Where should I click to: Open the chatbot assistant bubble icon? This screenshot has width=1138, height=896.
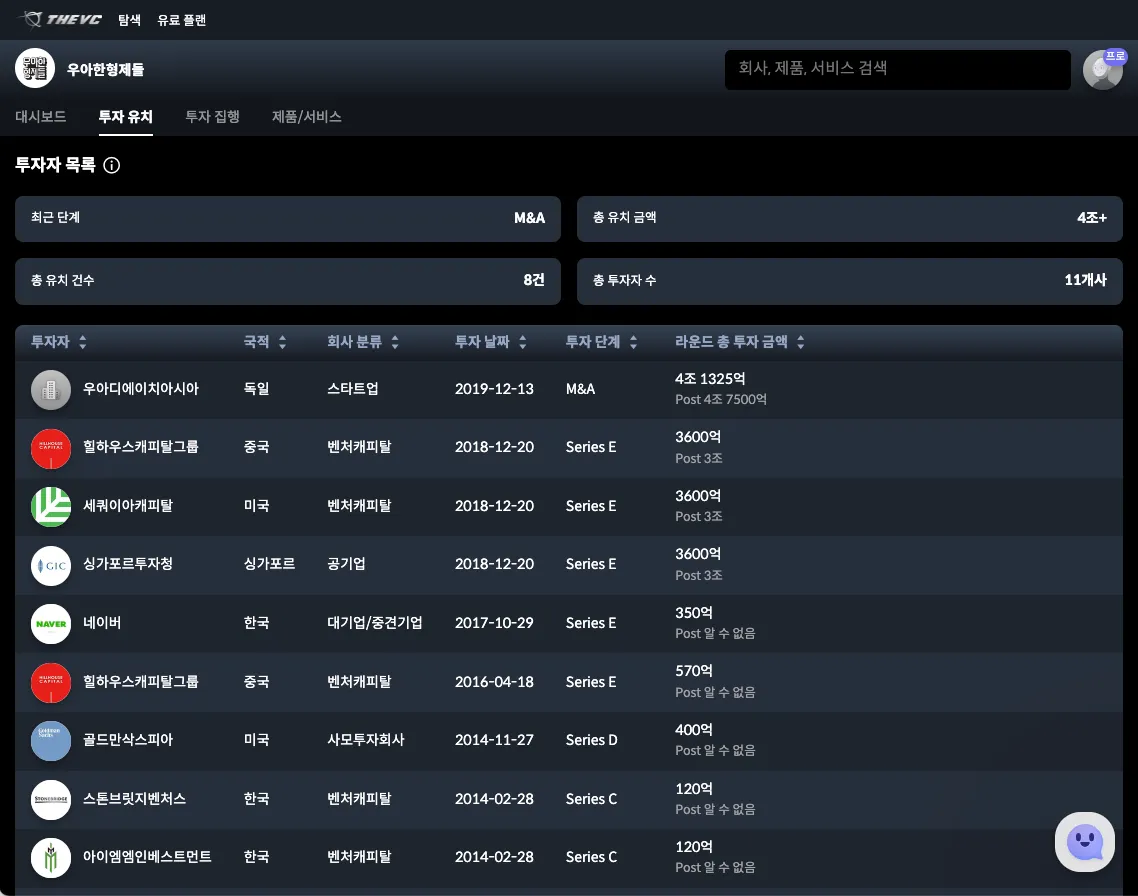[x=1084, y=842]
